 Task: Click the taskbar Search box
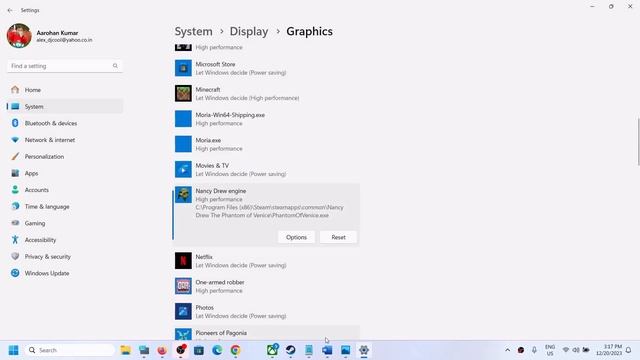(70, 350)
